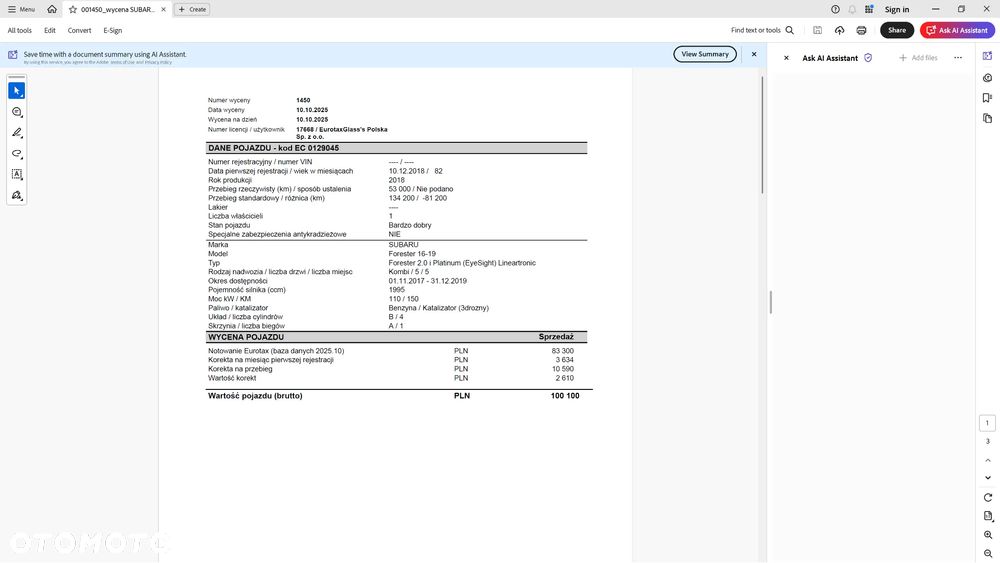Open the comments sidebar icon
Screen dimensions: 1000x563
(987, 78)
